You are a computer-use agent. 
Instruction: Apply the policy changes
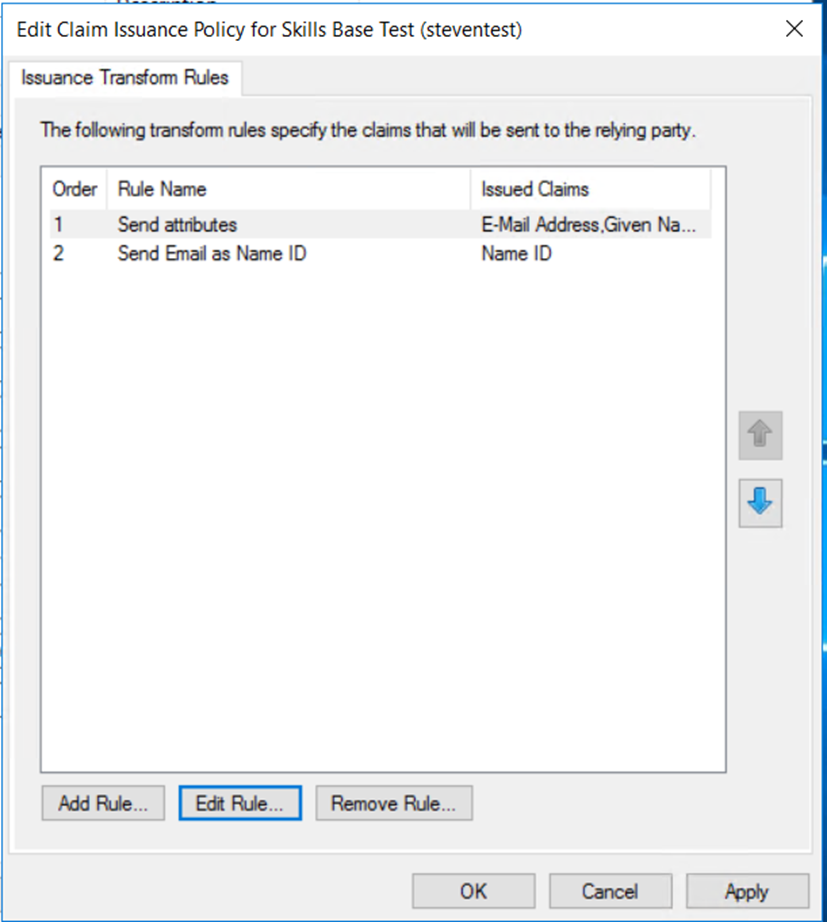(x=747, y=891)
